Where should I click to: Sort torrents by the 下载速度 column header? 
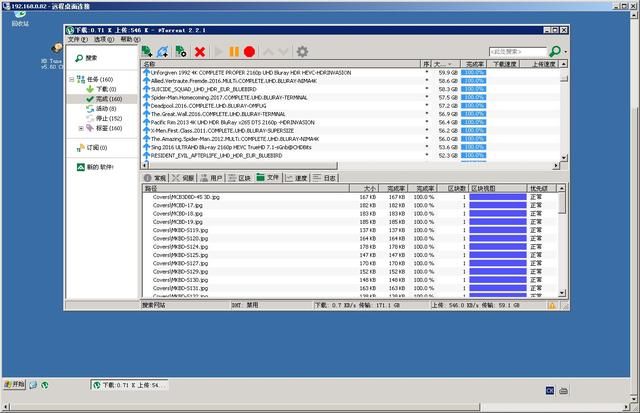(x=504, y=64)
